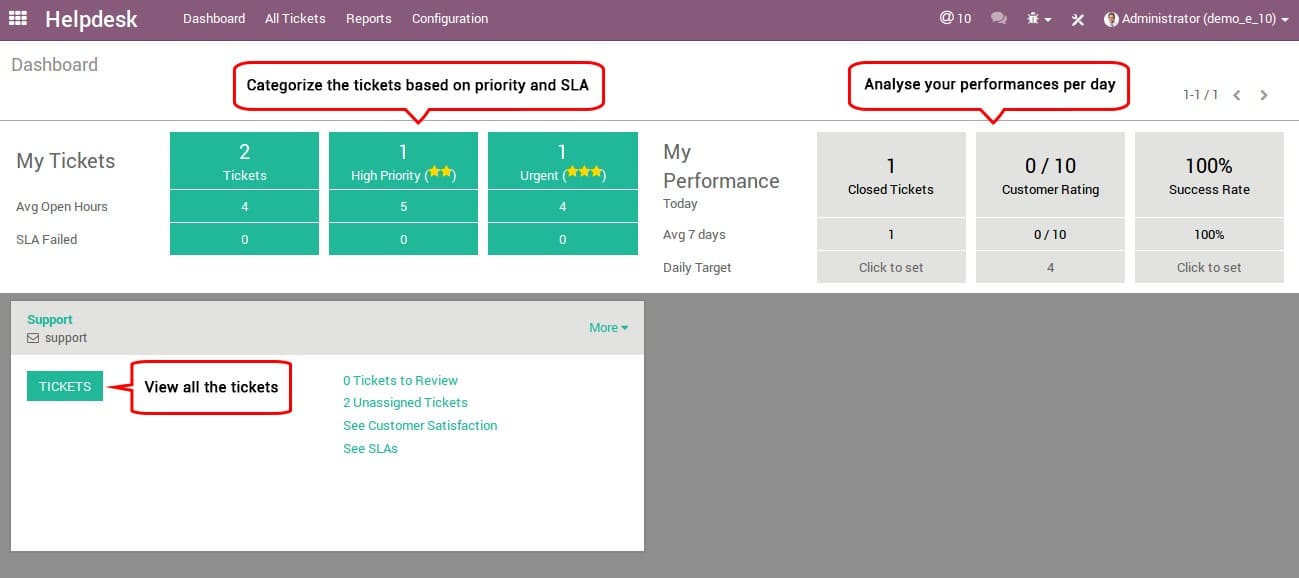Viewport: 1299px width, 578px height.
Task: Open the apps menu grid icon
Action: pos(17,18)
